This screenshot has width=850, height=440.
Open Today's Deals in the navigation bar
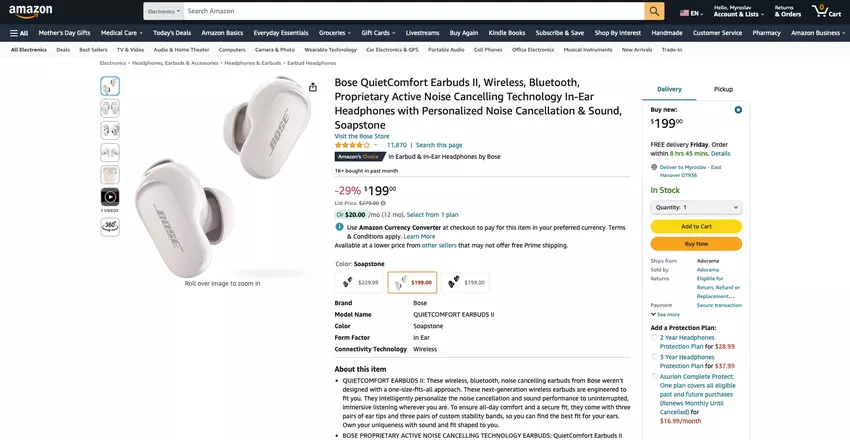[x=171, y=33]
